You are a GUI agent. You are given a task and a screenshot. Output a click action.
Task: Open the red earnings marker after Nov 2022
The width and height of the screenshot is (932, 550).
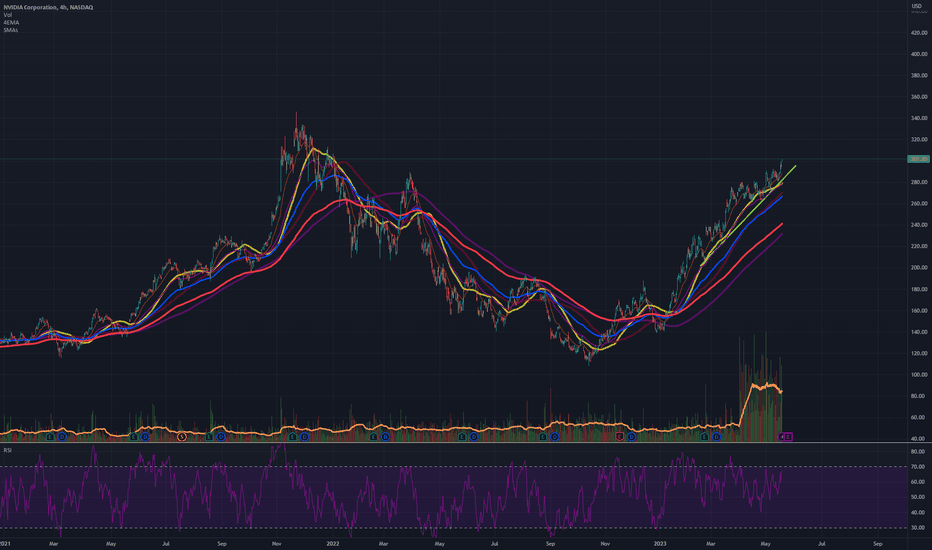point(619,437)
